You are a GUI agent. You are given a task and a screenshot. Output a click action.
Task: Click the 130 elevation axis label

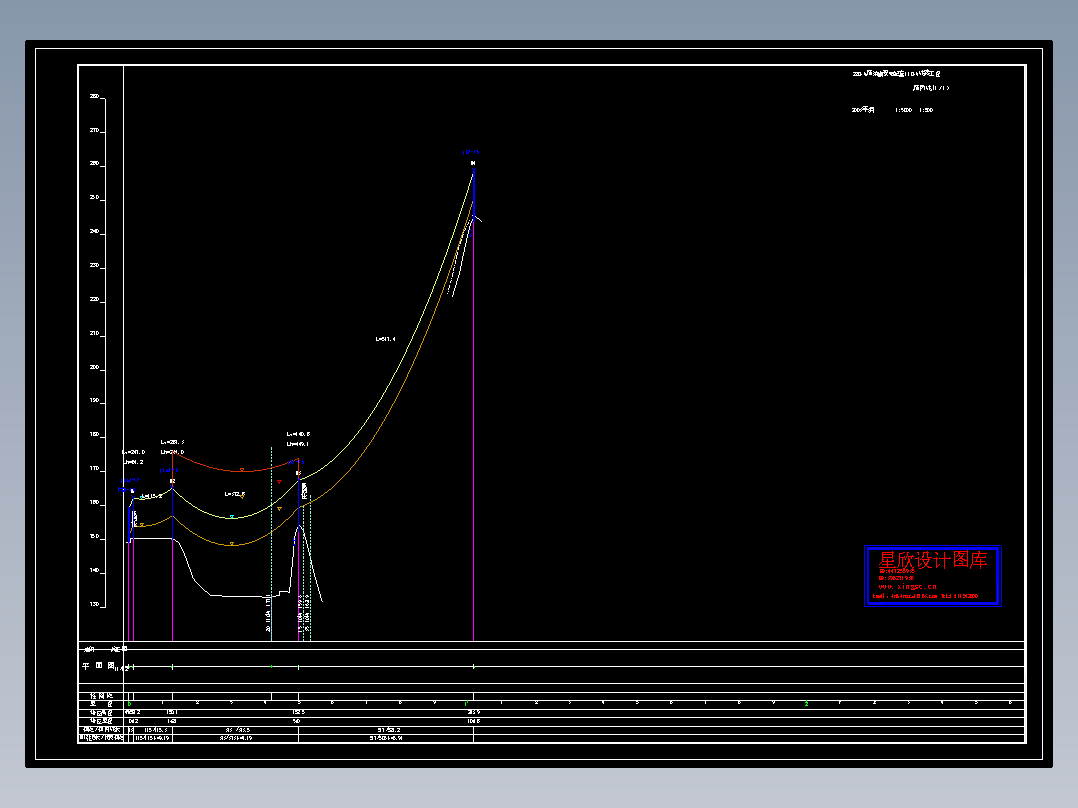click(x=94, y=604)
